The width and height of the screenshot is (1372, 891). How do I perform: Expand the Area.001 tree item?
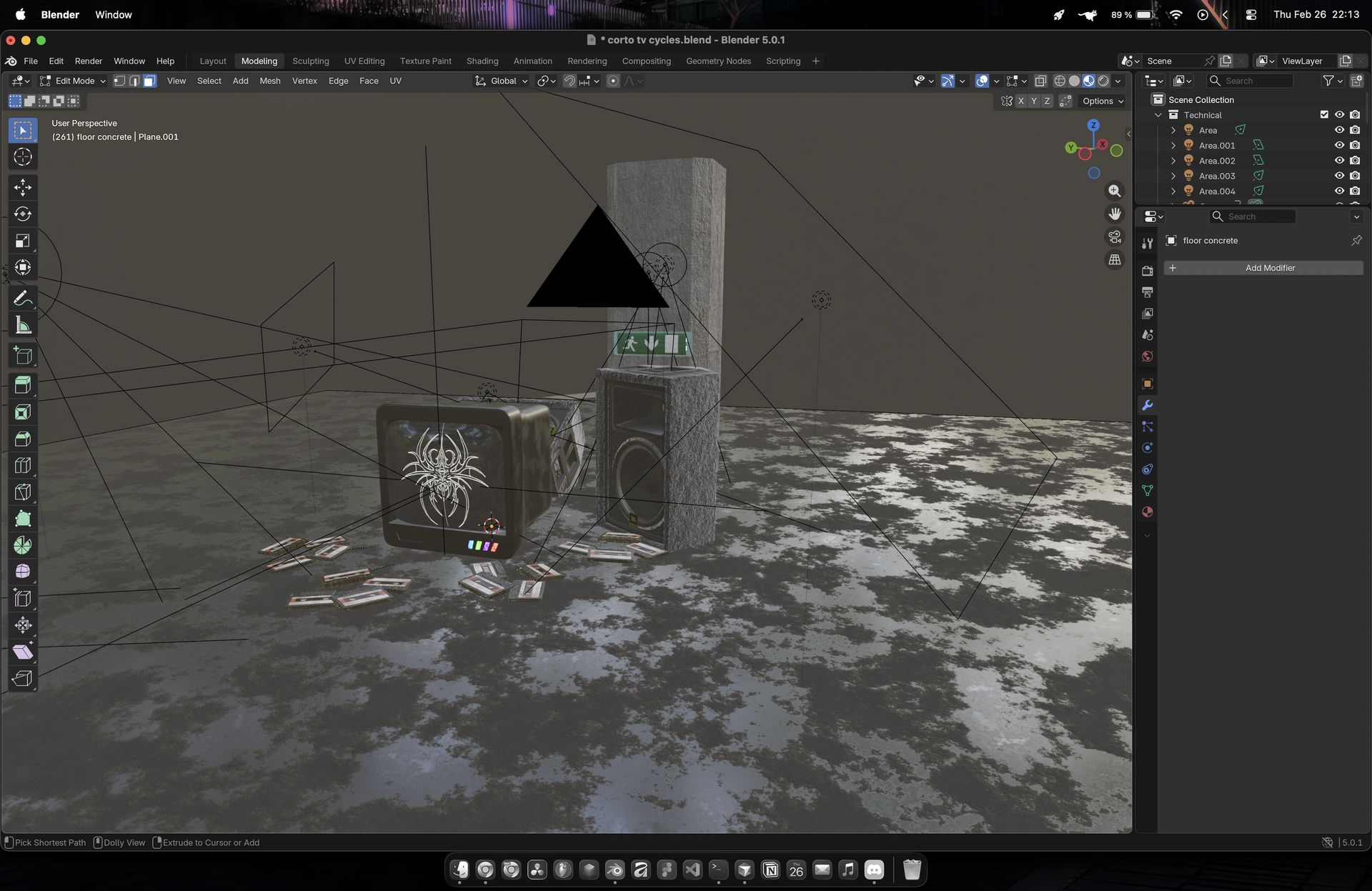1173,146
